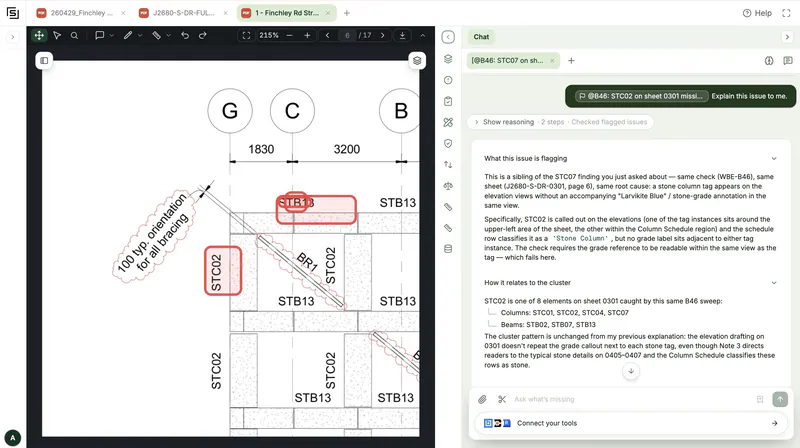The height and width of the screenshot is (448, 800).
Task: Close the 1 - Finchley Rd Str tab
Action: point(328,13)
